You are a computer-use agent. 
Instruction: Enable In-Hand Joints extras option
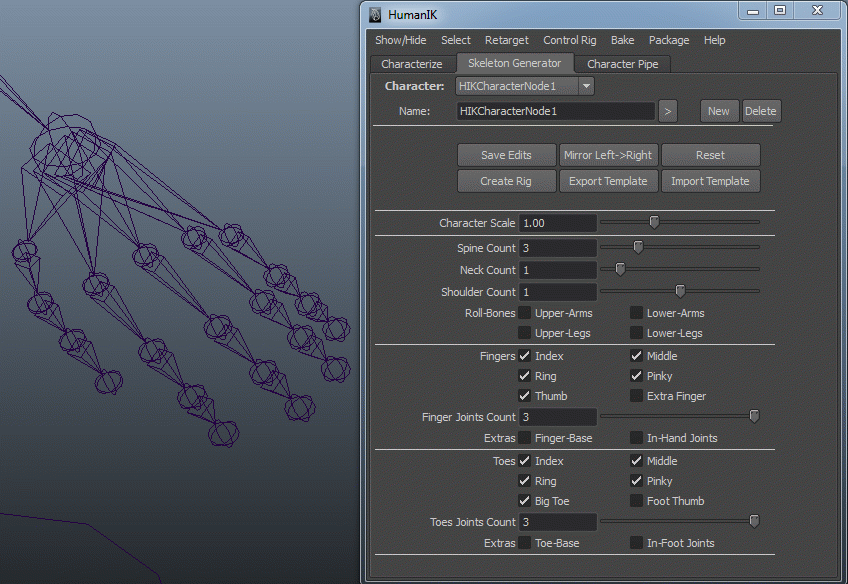tap(636, 438)
